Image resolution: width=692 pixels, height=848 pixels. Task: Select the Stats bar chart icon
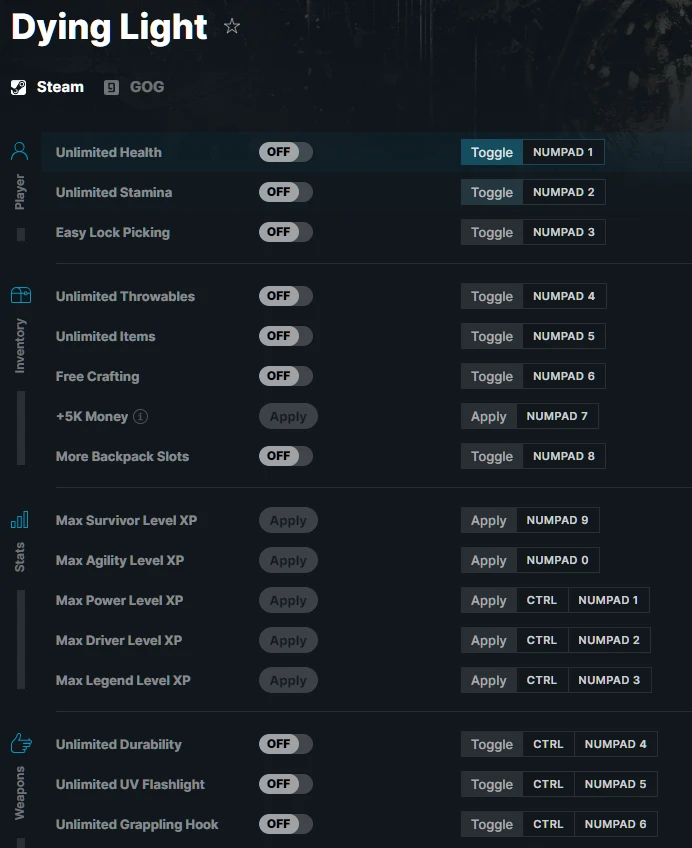point(20,520)
